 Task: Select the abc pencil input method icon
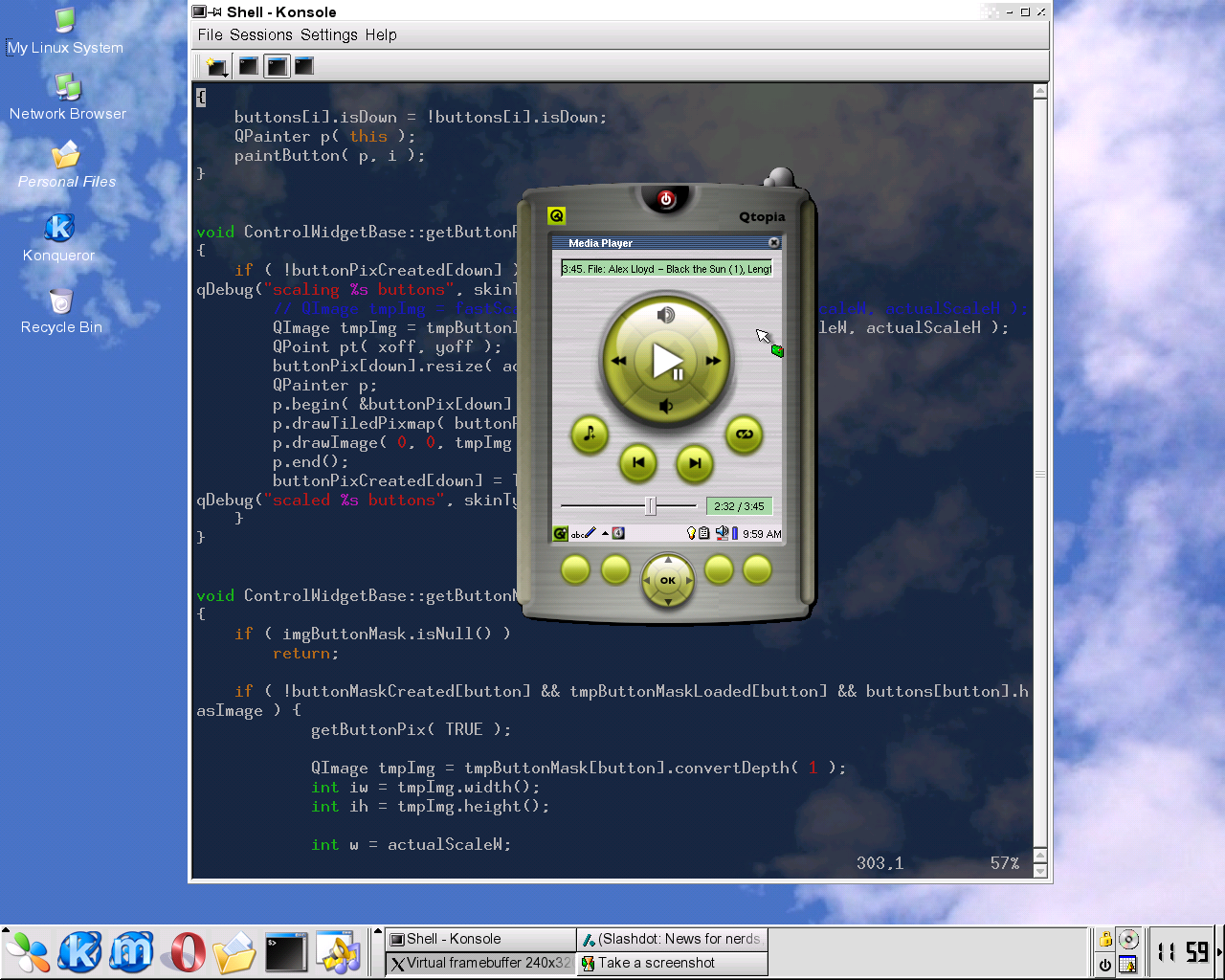(x=584, y=534)
